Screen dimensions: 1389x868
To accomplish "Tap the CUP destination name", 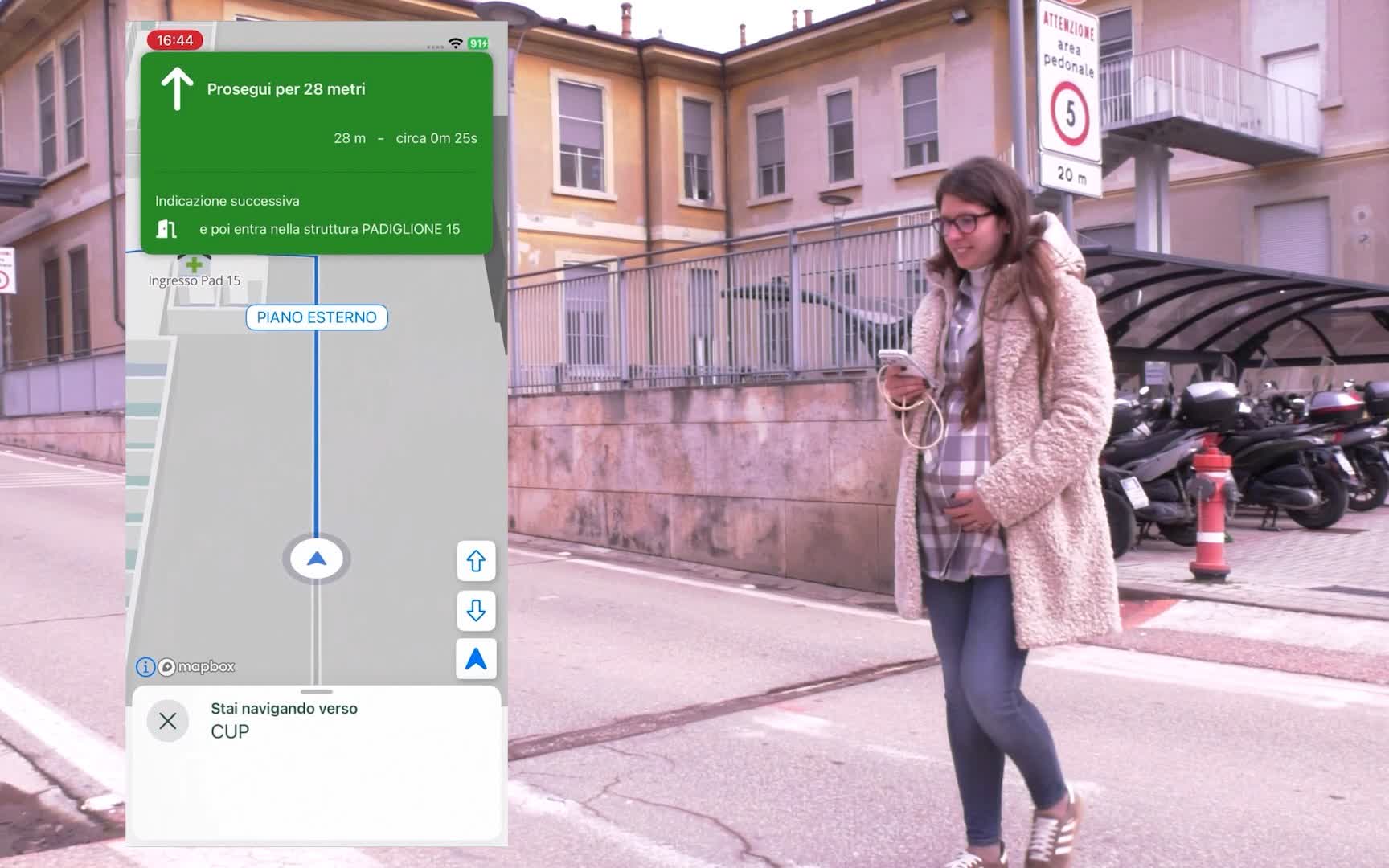I will (x=230, y=731).
